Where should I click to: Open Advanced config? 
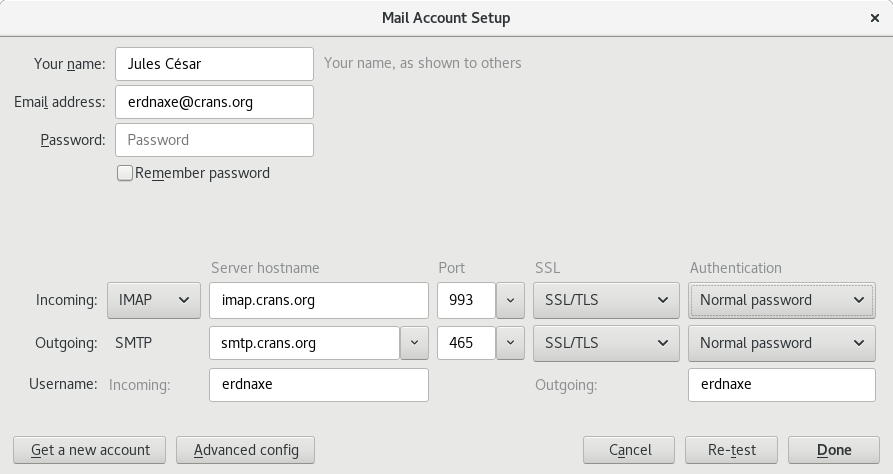point(245,450)
